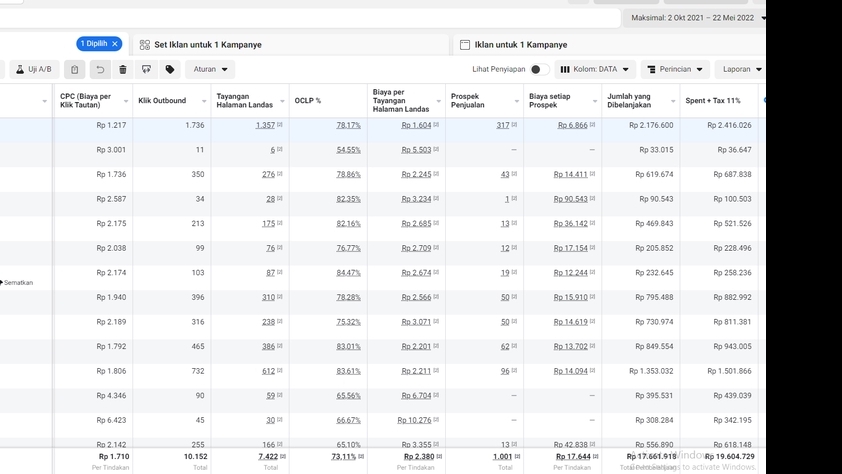Open the Laporan dropdown
This screenshot has width=842, height=474.
tap(742, 69)
